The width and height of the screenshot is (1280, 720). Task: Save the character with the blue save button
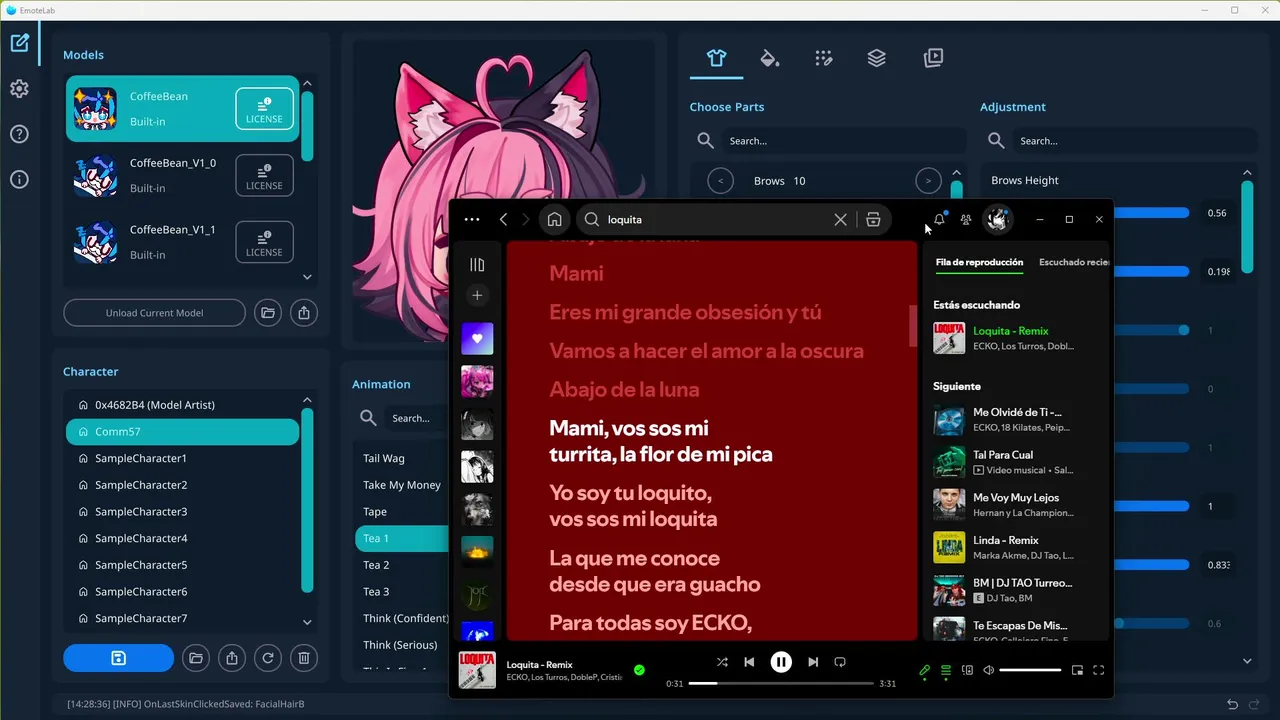tap(118, 658)
